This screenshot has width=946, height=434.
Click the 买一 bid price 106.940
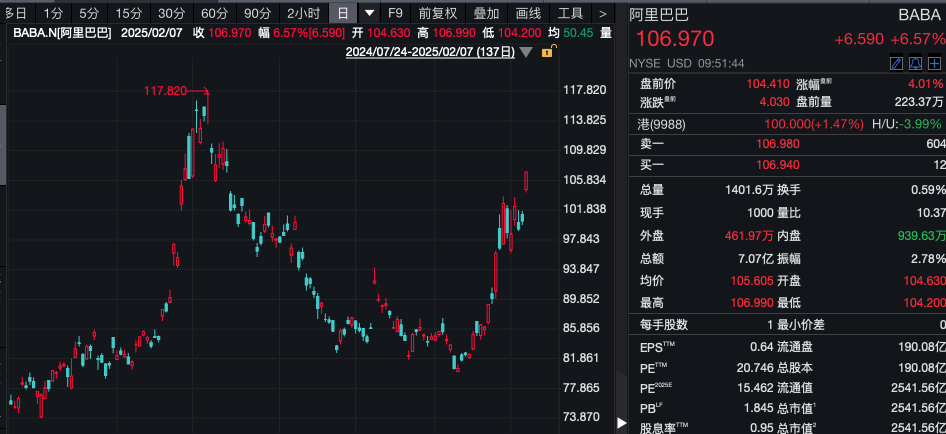click(778, 165)
